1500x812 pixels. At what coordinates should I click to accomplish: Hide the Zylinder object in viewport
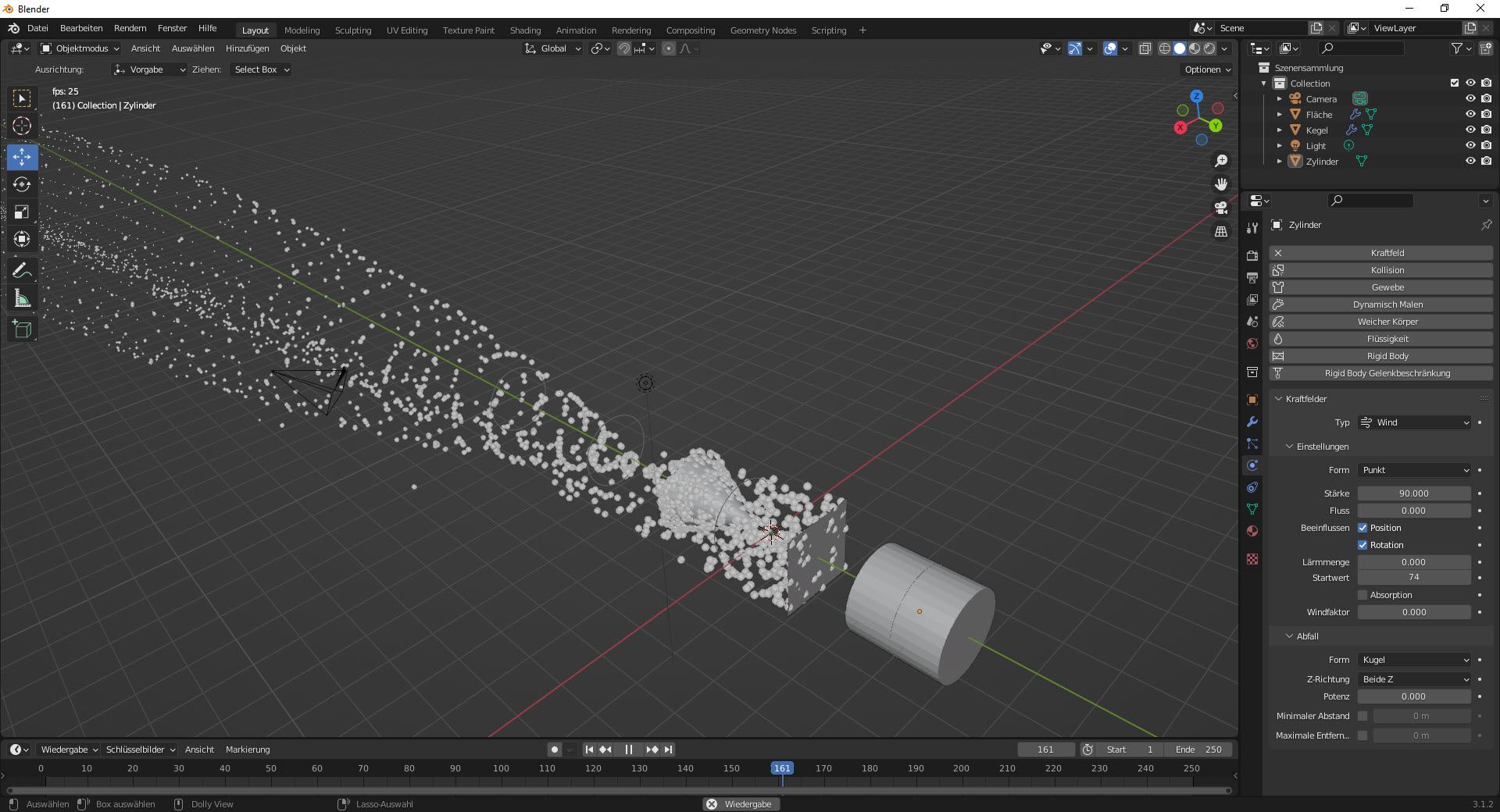coord(1470,161)
